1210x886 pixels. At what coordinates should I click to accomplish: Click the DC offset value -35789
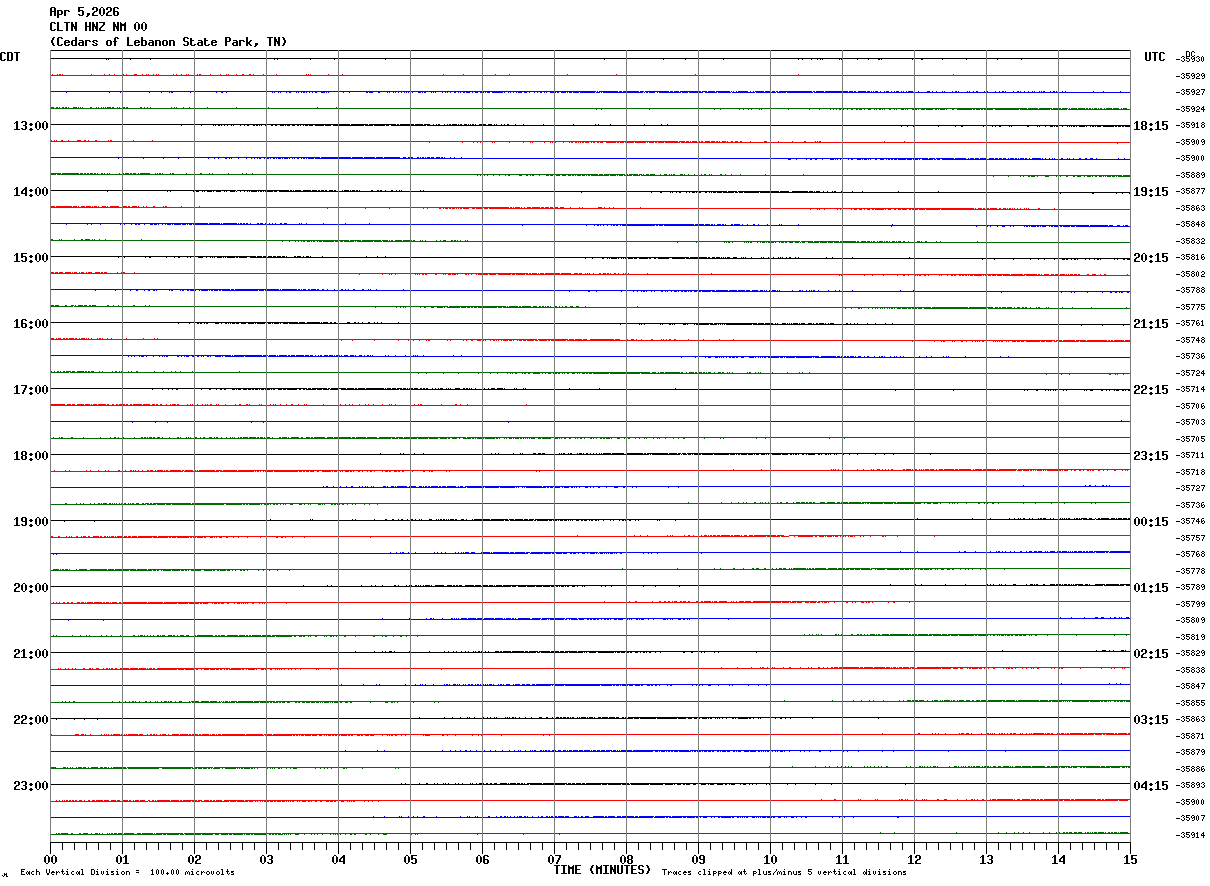pos(1190,587)
